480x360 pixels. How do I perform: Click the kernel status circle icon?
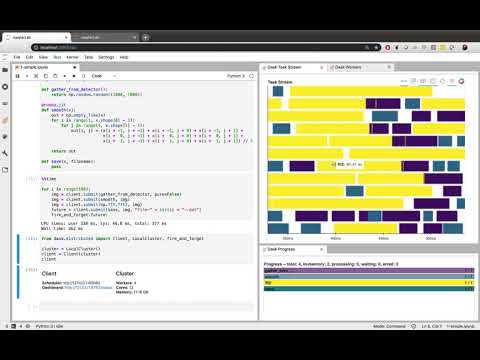pos(251,76)
